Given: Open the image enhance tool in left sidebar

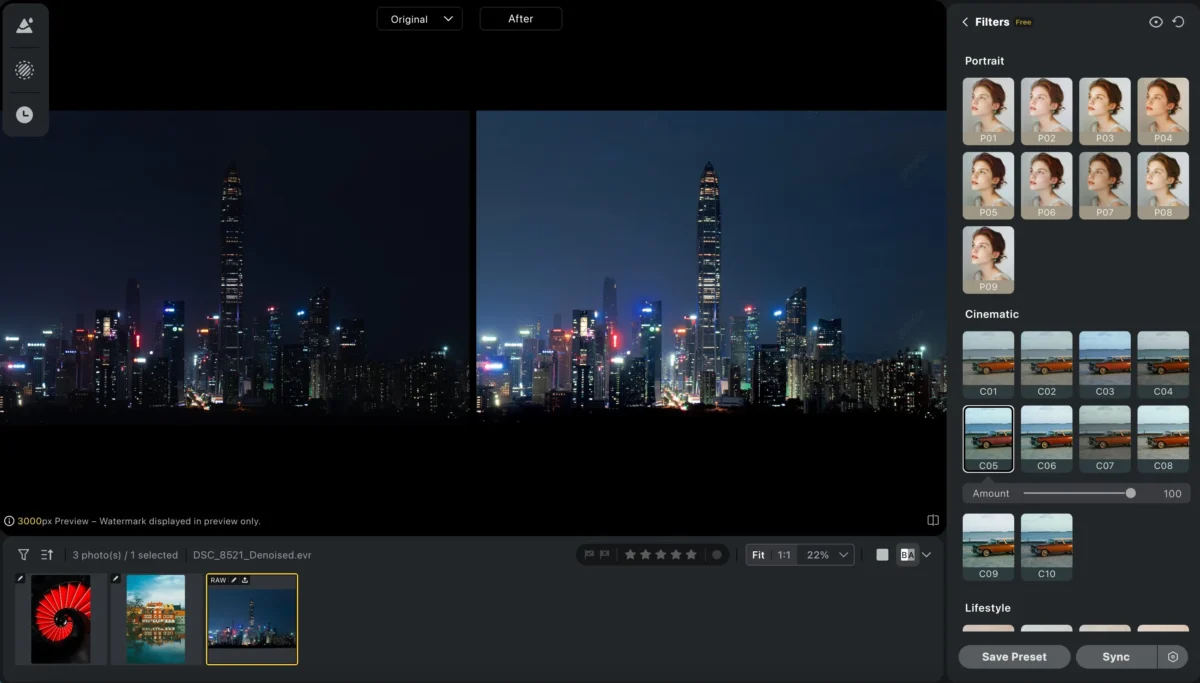Looking at the screenshot, I should [25, 25].
